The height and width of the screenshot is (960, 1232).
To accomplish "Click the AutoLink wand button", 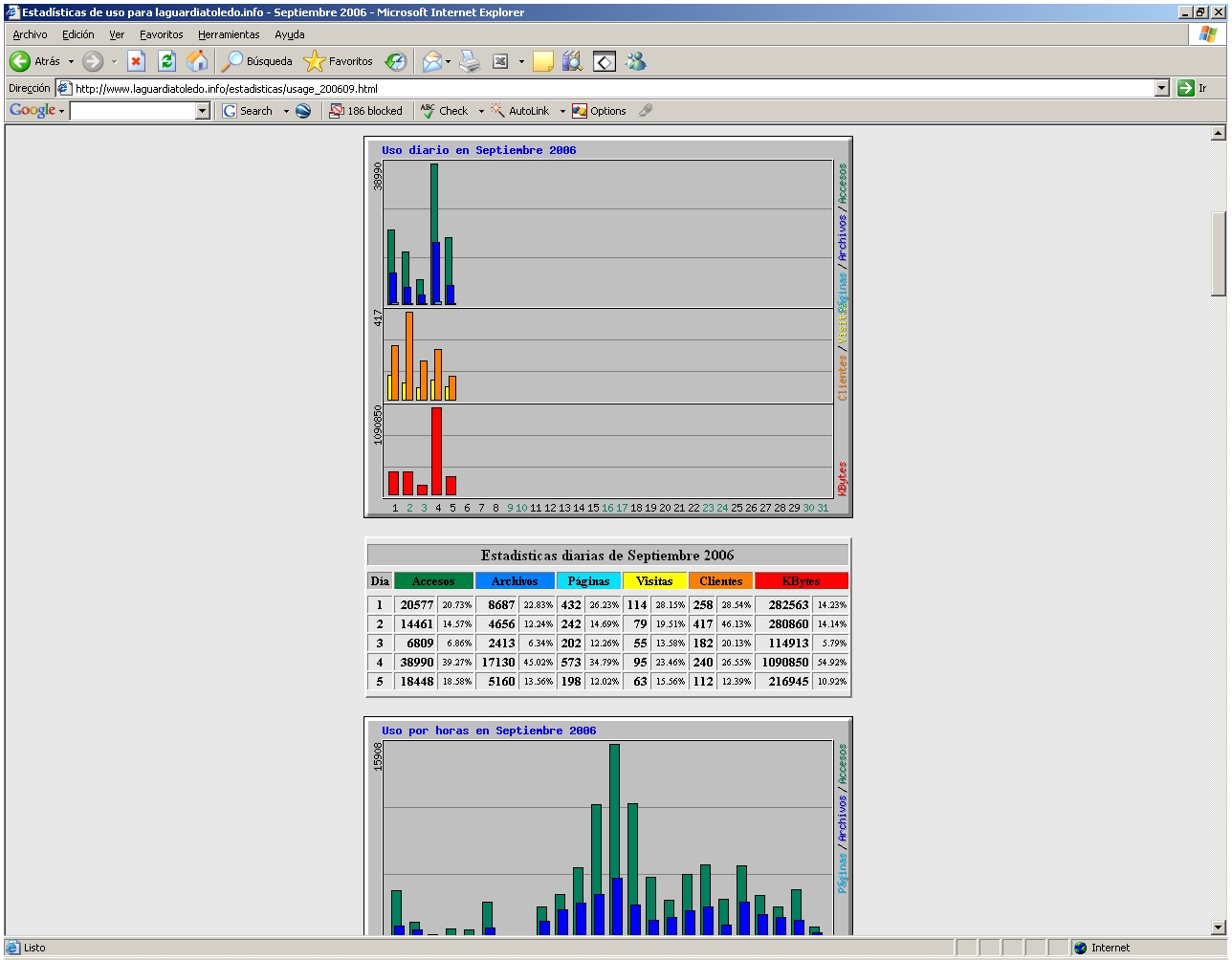I will 520,111.
